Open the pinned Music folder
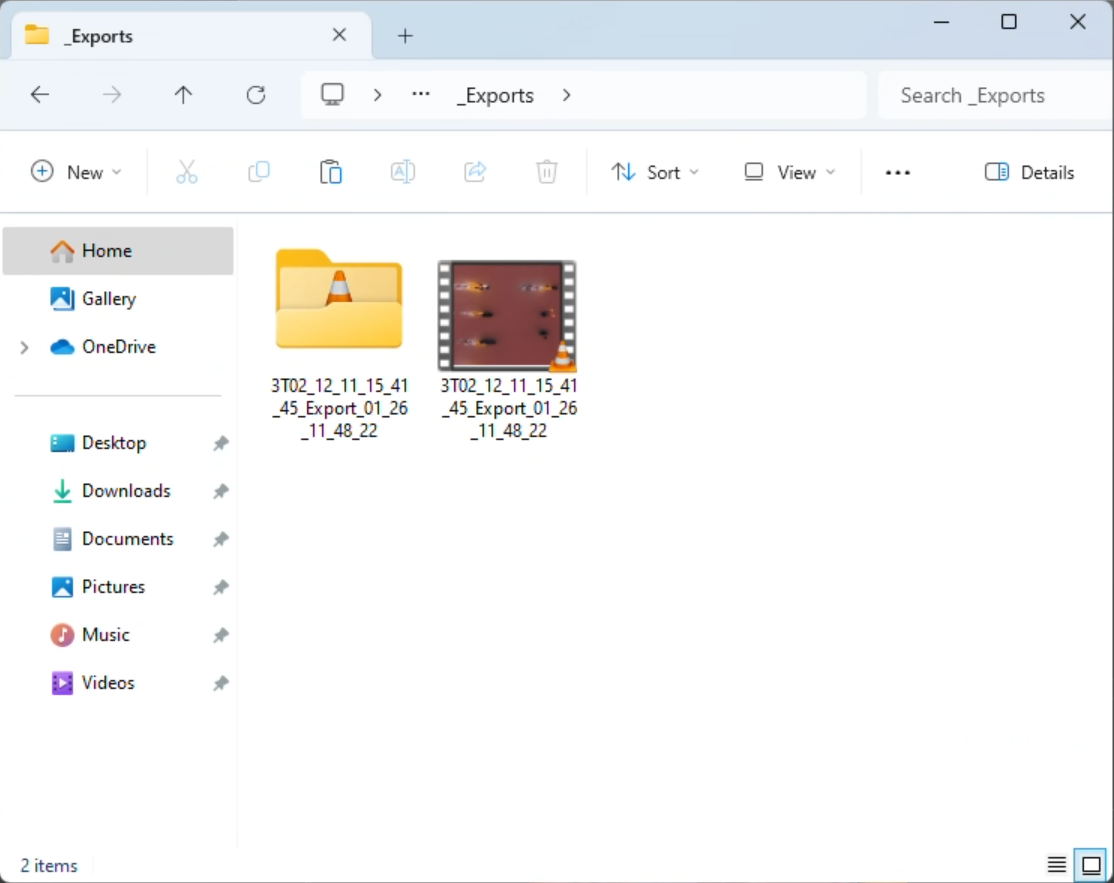The image size is (1114, 883). click(105, 634)
